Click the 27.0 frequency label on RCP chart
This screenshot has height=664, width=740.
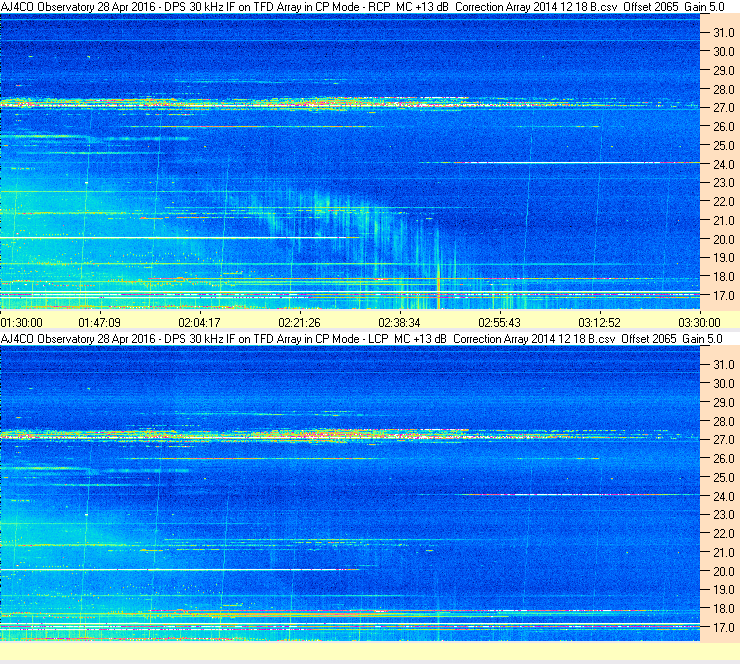pos(723,108)
